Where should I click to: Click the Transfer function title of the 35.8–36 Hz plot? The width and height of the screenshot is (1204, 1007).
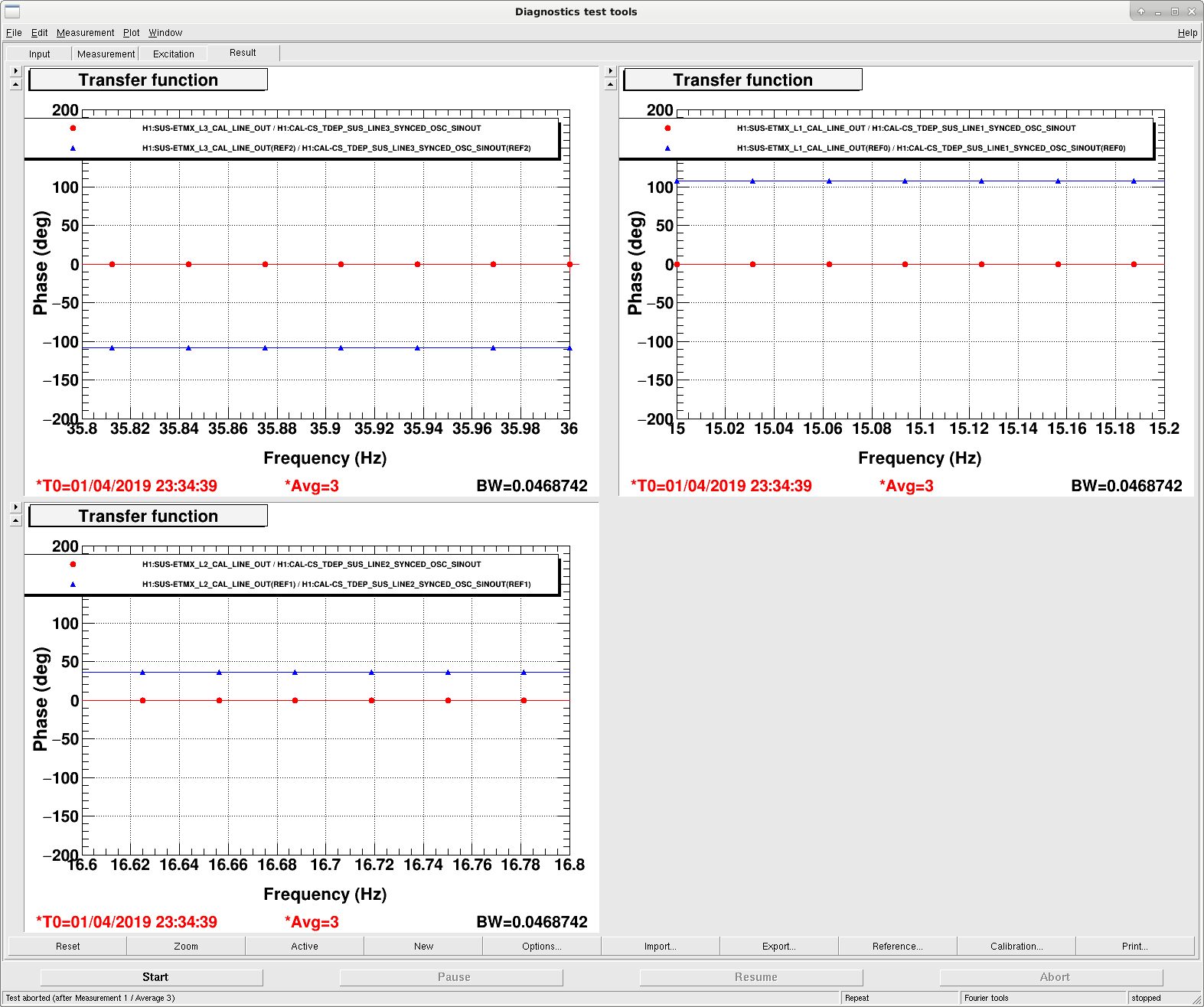[x=148, y=80]
